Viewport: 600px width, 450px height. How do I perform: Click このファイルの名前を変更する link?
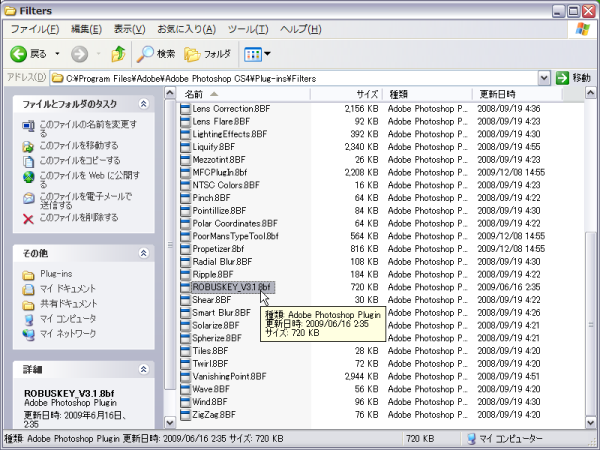pos(88,129)
